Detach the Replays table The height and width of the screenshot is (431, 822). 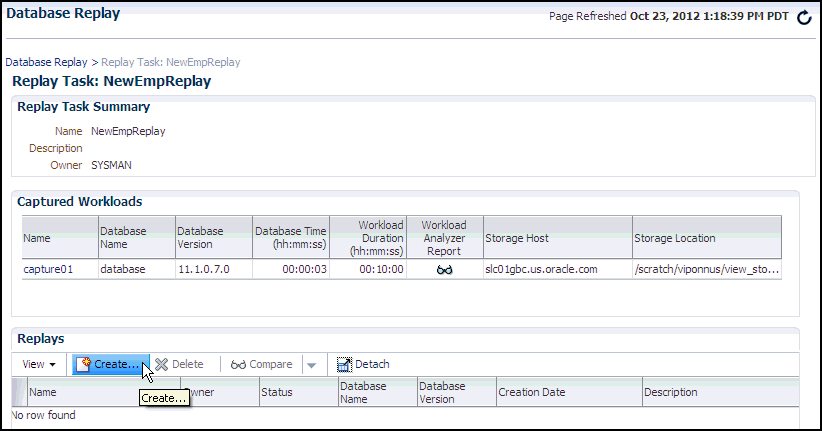point(363,364)
